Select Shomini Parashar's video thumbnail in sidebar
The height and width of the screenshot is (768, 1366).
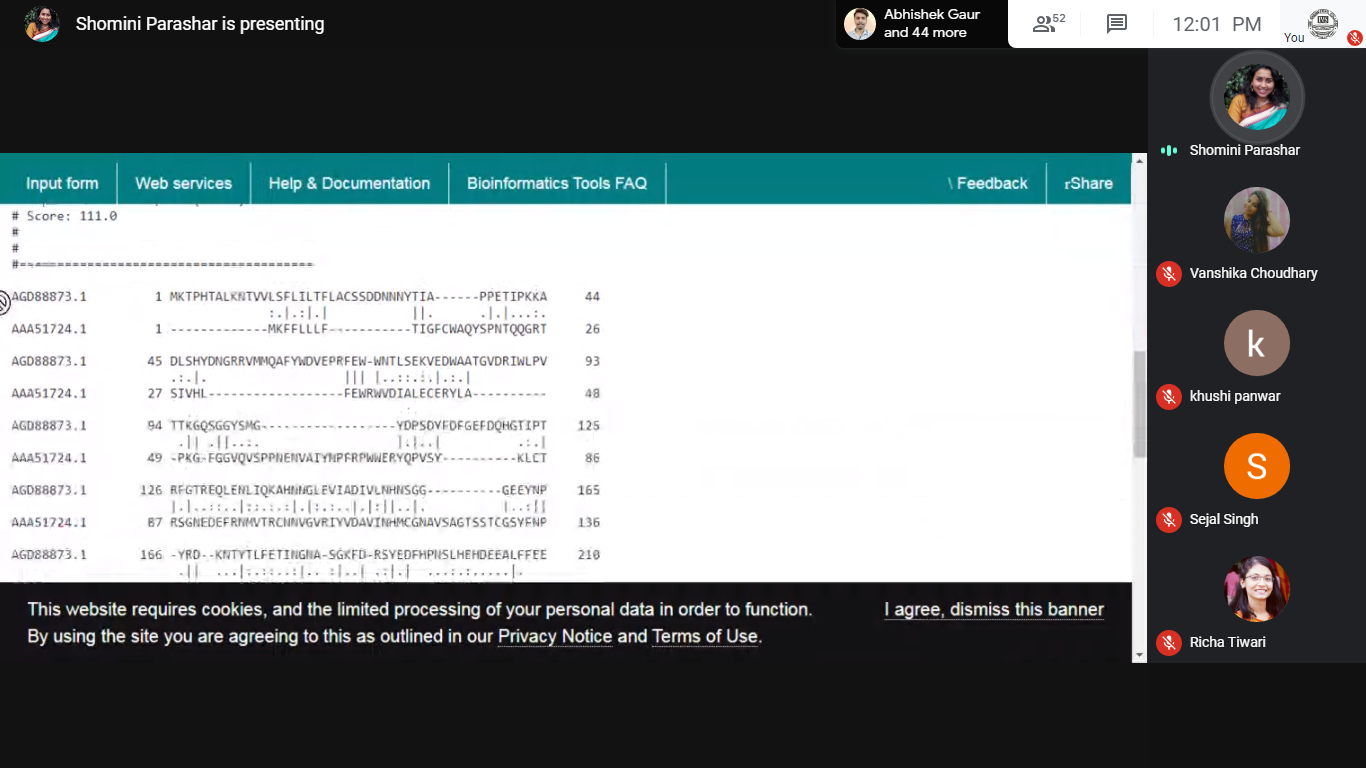pos(1256,98)
